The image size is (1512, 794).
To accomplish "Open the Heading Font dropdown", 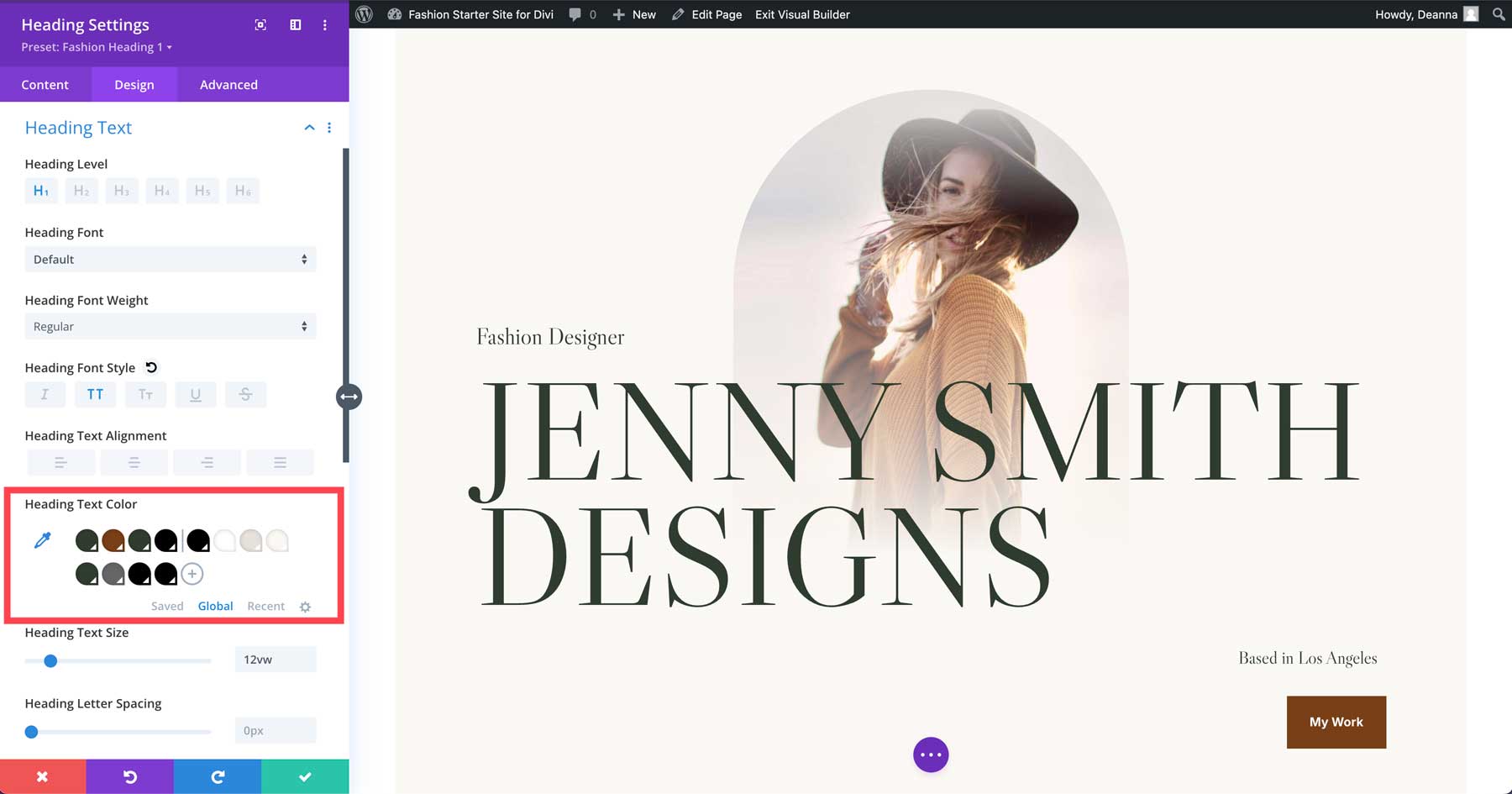I will (170, 259).
